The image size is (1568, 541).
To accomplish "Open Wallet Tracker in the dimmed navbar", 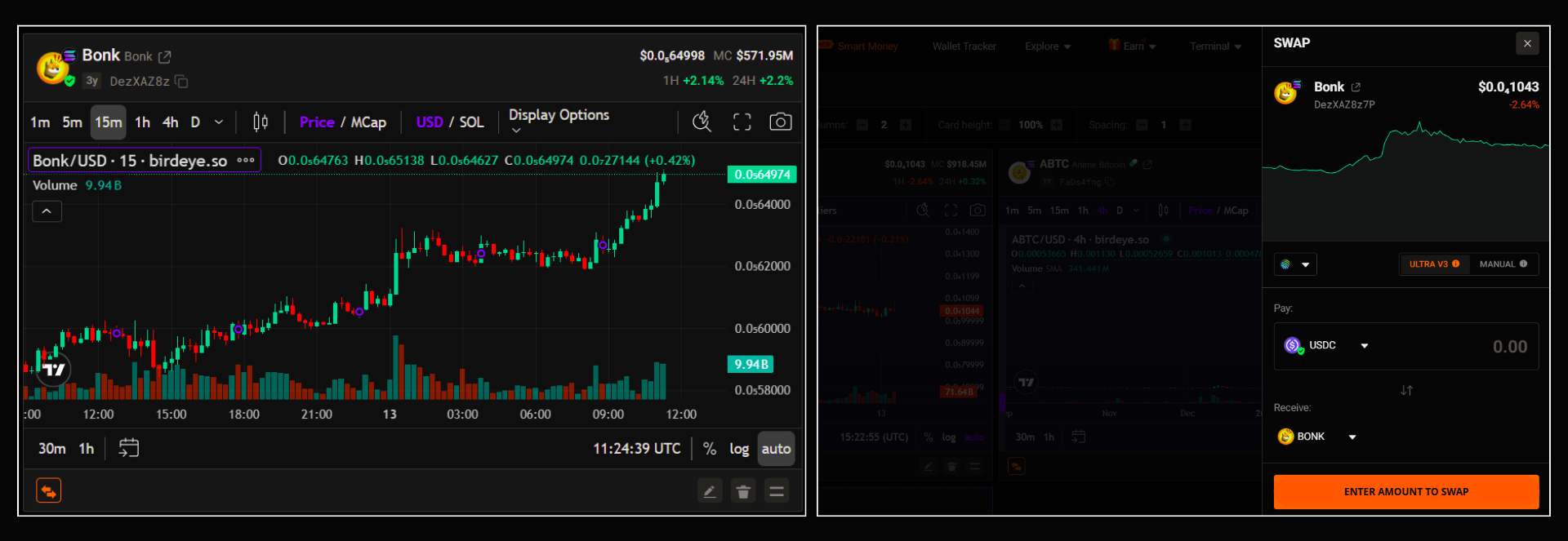I will 964,47.
